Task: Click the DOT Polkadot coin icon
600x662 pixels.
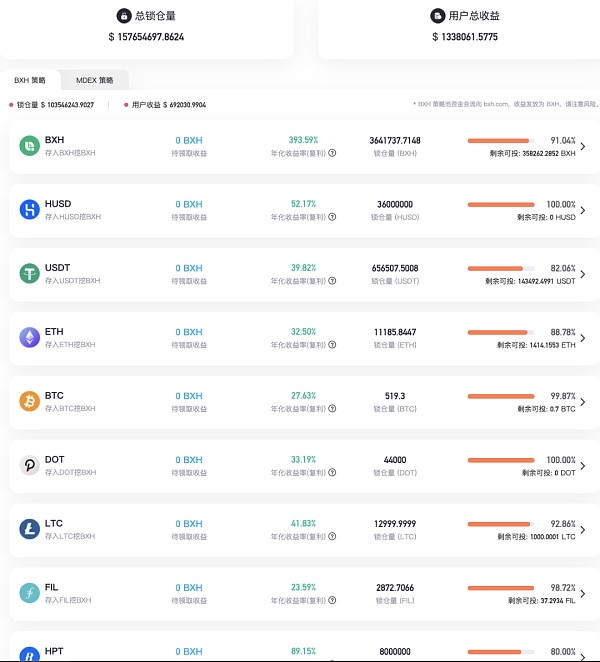Action: click(x=29, y=466)
